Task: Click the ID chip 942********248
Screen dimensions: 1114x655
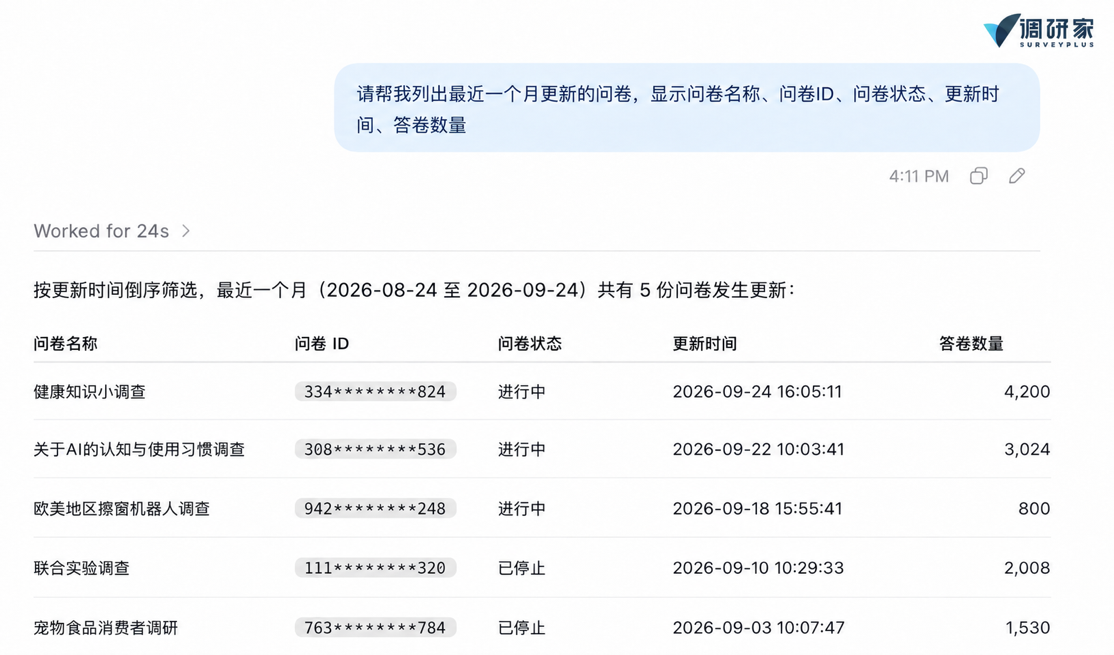Action: coord(375,509)
